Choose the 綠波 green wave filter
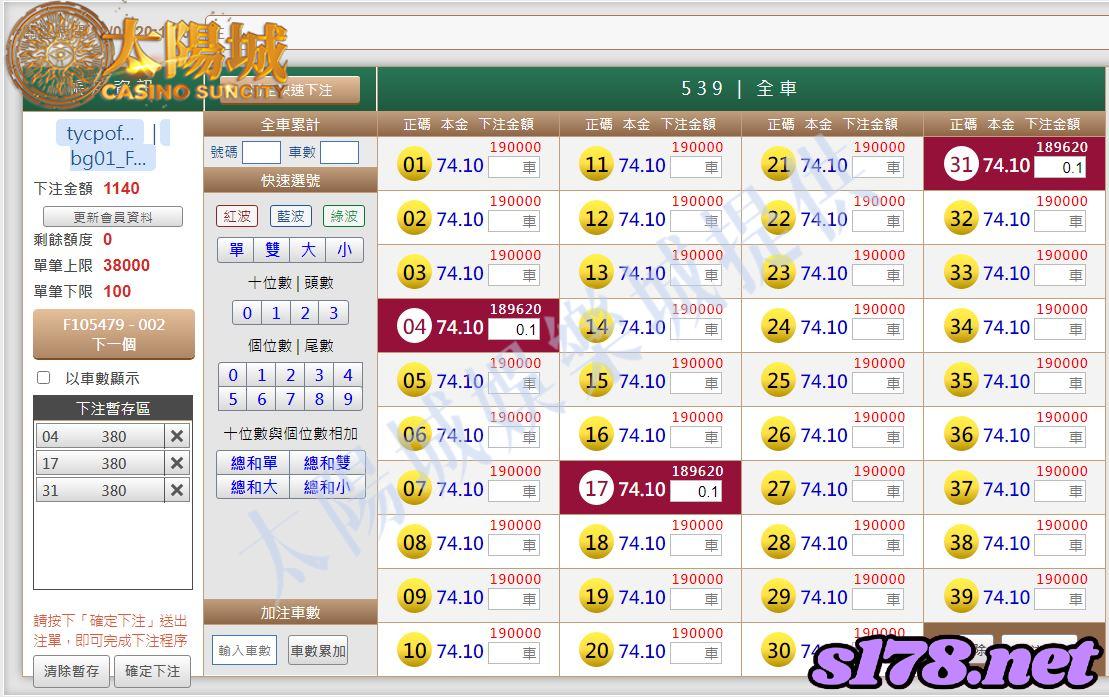Screen dimensions: 1109x697 (x=344, y=216)
